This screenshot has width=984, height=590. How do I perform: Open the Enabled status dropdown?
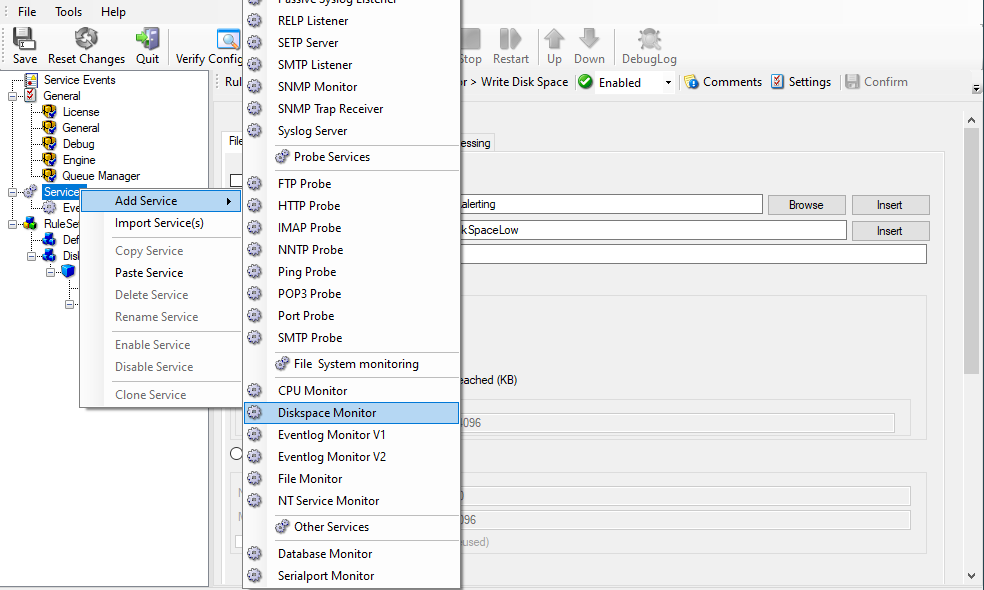click(668, 83)
